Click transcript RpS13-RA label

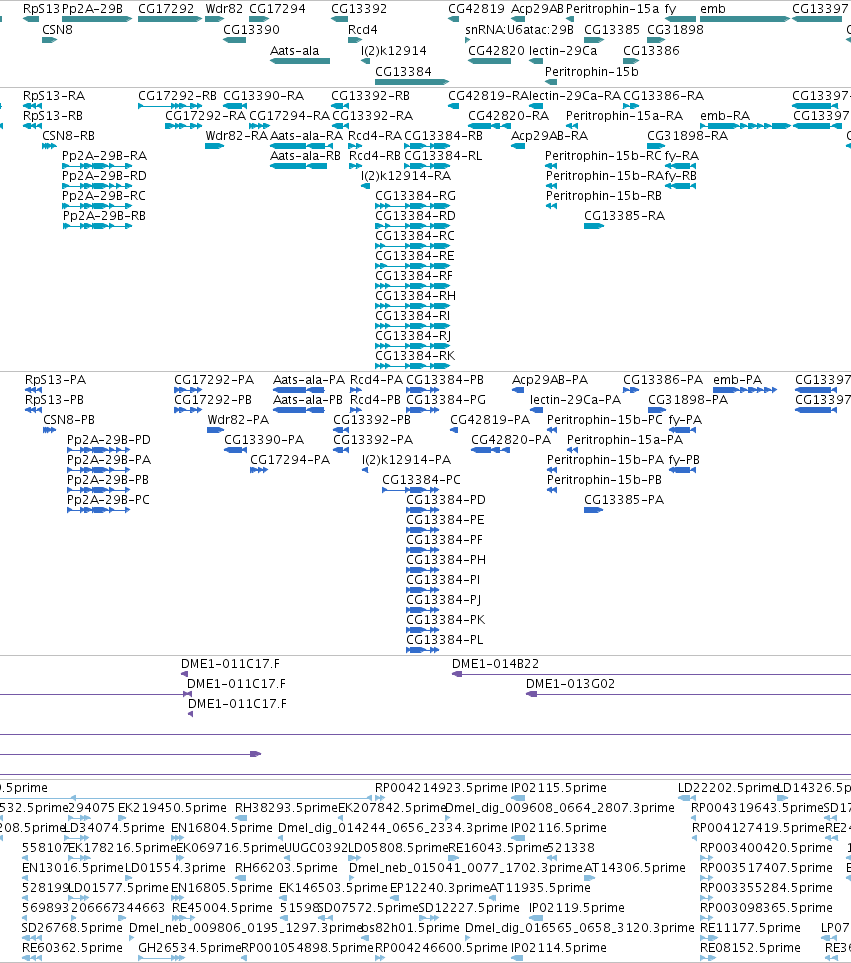coord(54,96)
